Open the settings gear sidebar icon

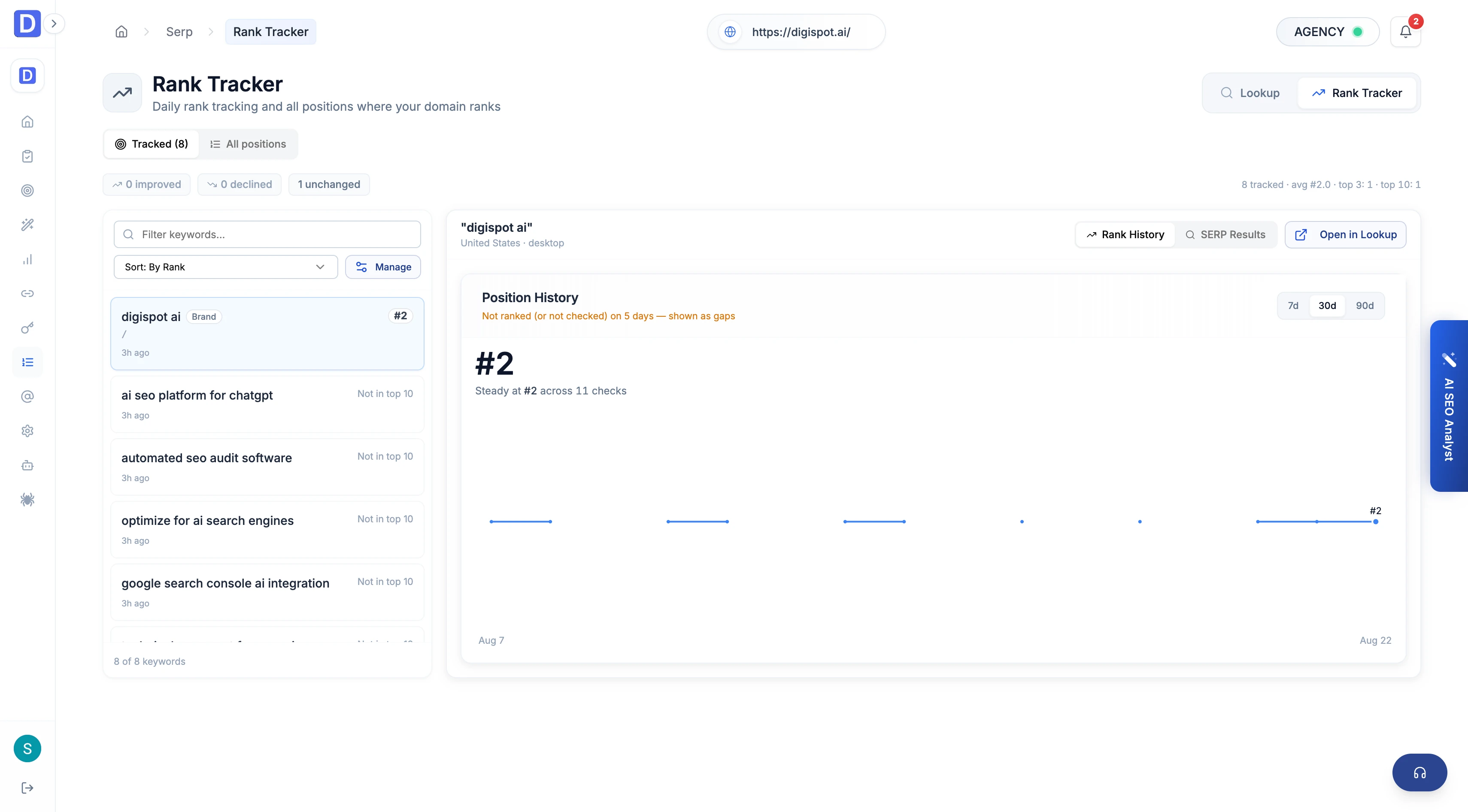click(x=27, y=431)
